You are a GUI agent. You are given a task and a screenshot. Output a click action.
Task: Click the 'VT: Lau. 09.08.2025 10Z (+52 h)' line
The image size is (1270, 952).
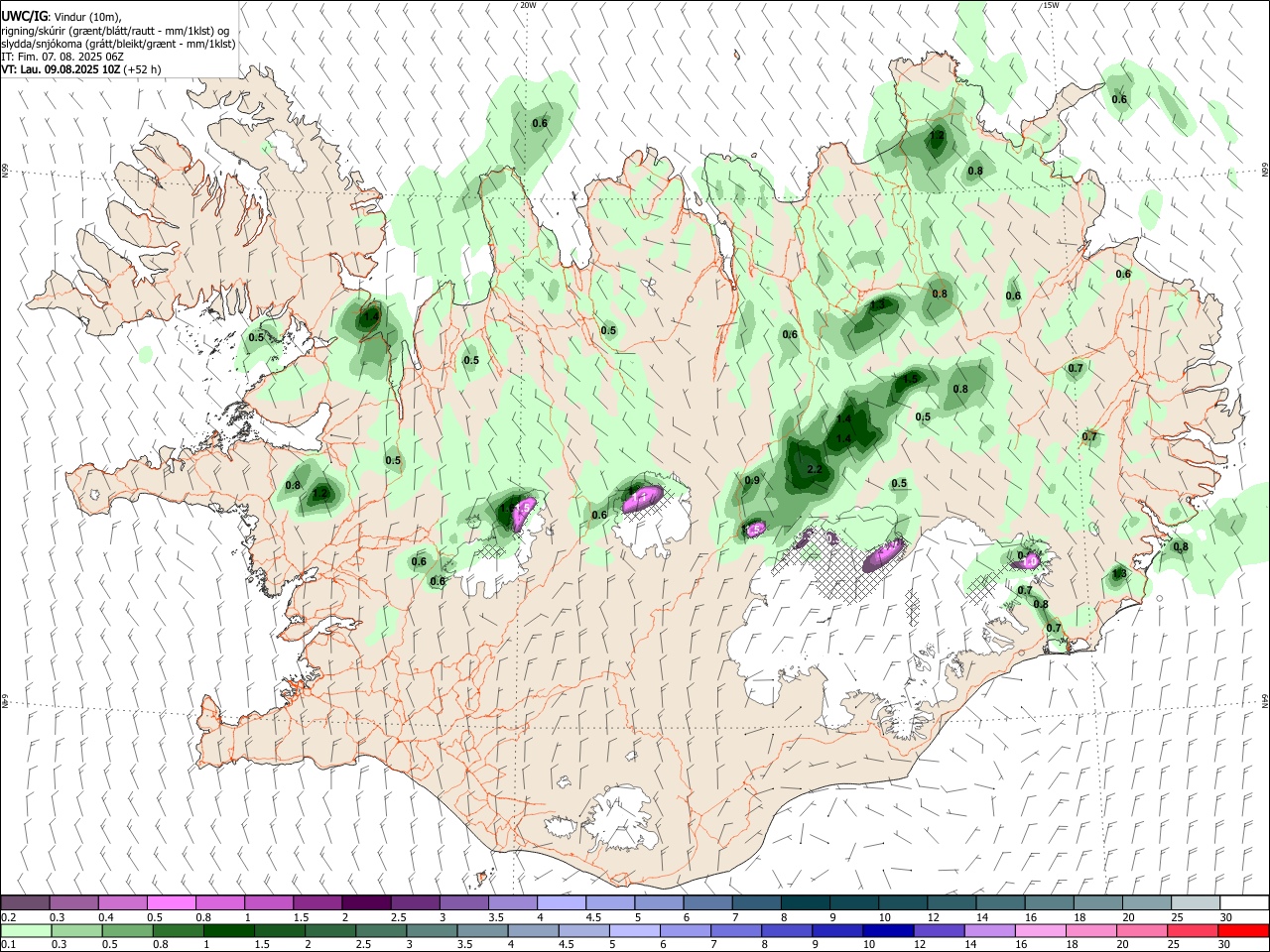coord(81,69)
